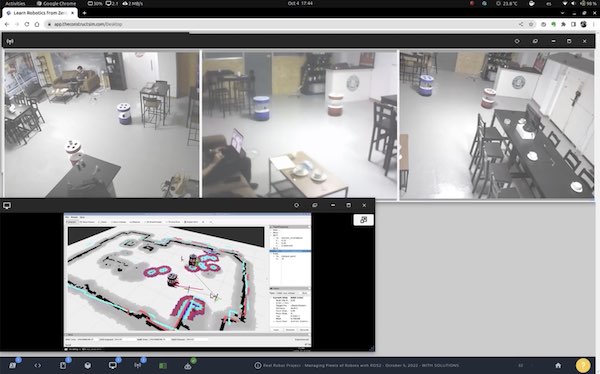Open the code editor angle-brackets icon
The height and width of the screenshot is (374, 600).
point(38,365)
